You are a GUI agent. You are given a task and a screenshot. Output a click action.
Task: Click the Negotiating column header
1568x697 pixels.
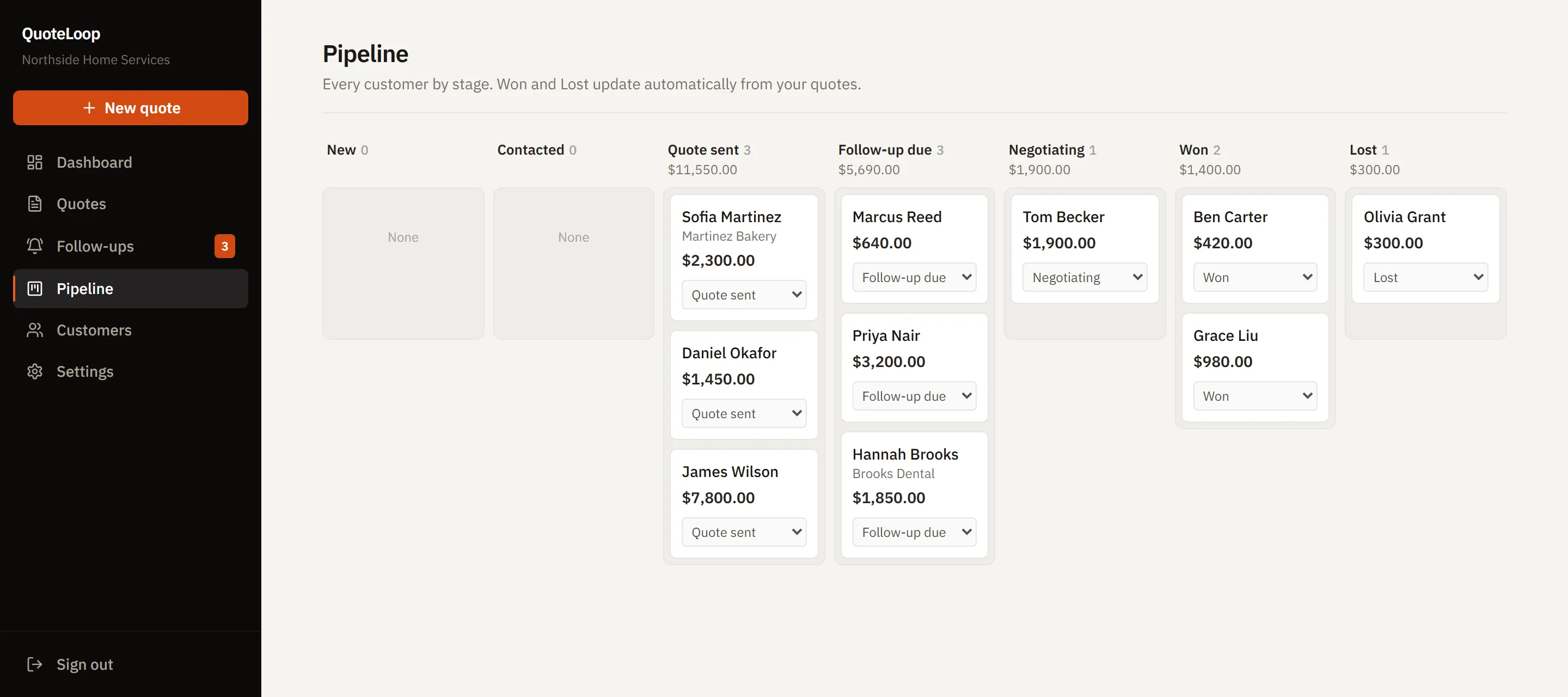pyautogui.click(x=1046, y=150)
